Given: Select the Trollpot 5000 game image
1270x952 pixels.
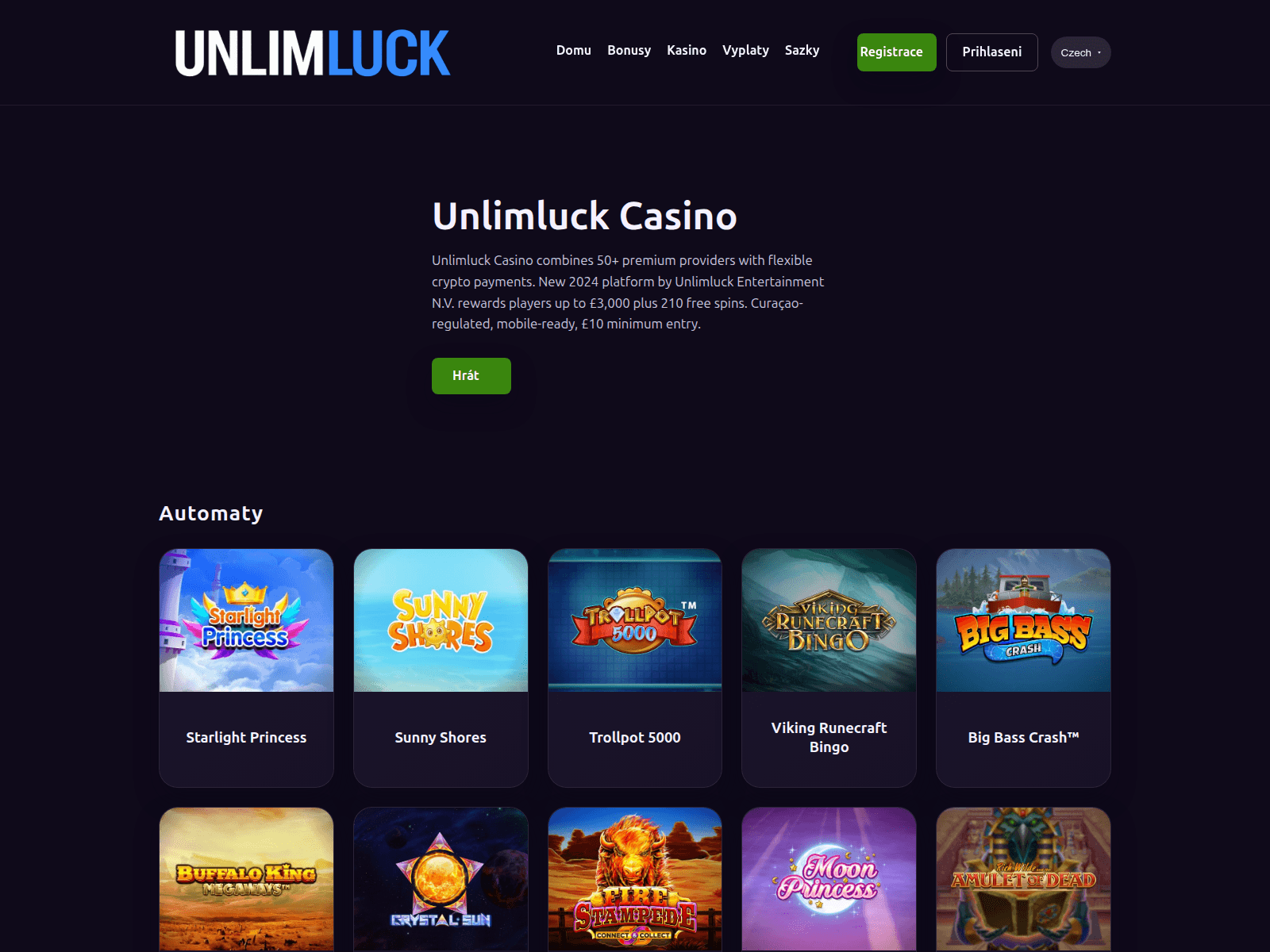Looking at the screenshot, I should click(x=635, y=620).
